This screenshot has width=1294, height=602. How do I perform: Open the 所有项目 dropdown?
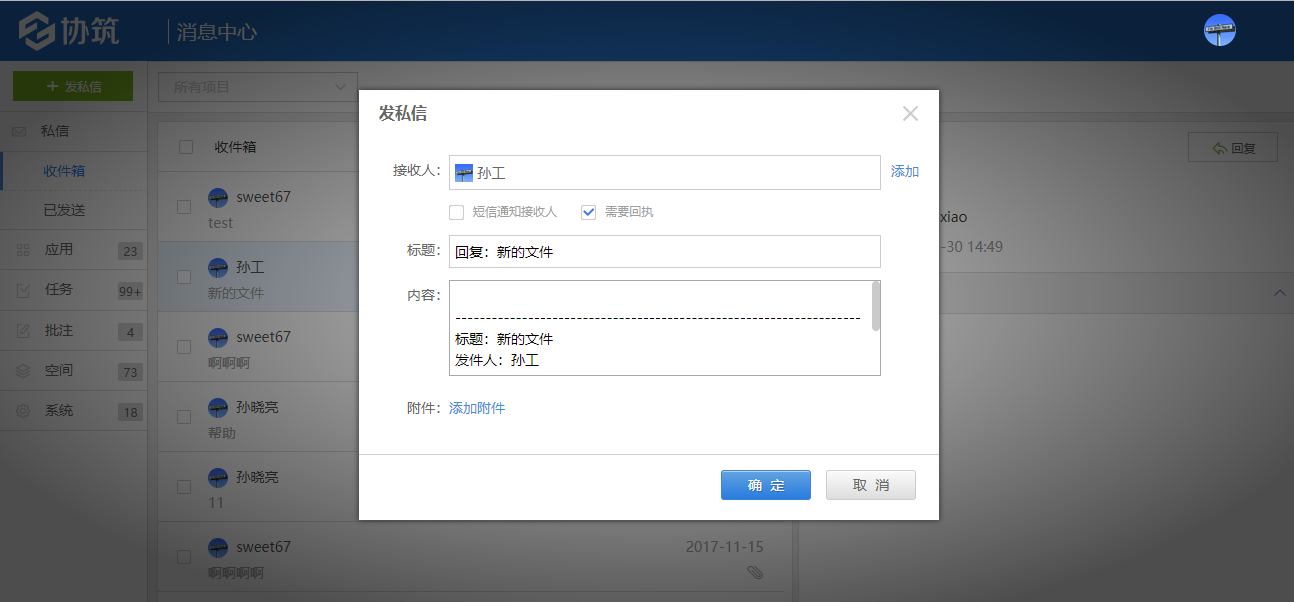point(257,86)
